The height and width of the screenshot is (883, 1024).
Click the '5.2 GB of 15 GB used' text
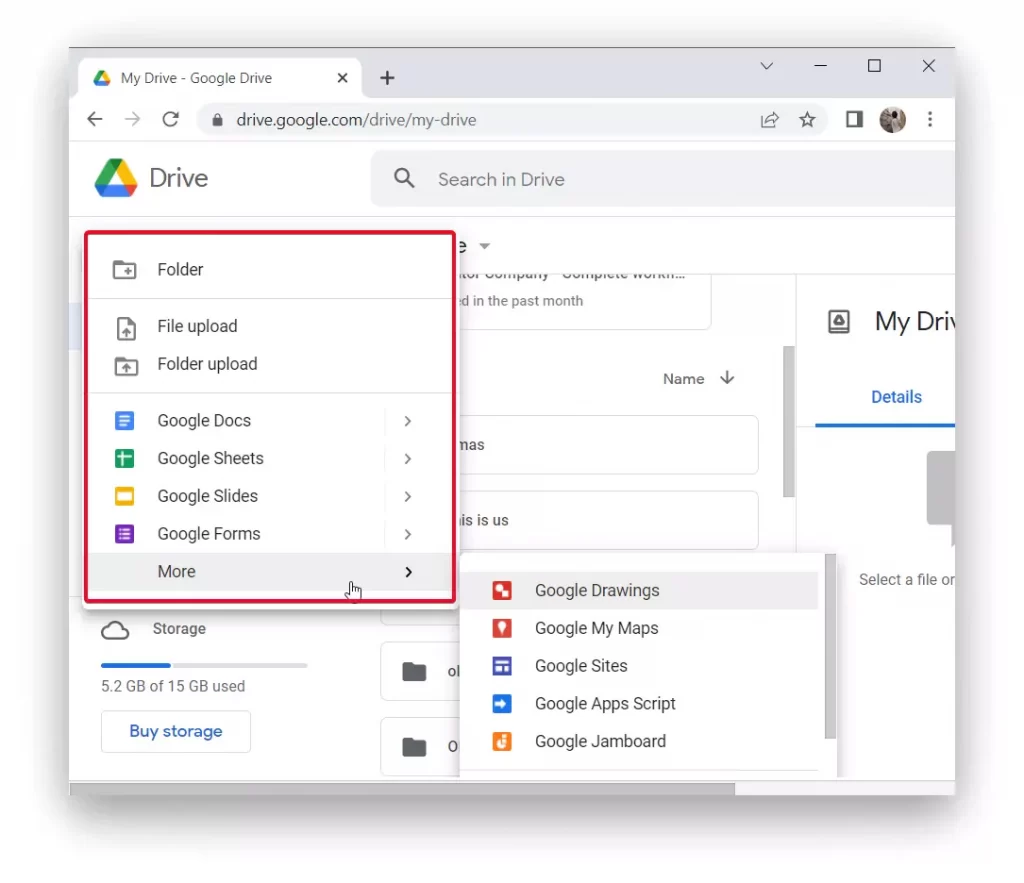pyautogui.click(x=173, y=686)
